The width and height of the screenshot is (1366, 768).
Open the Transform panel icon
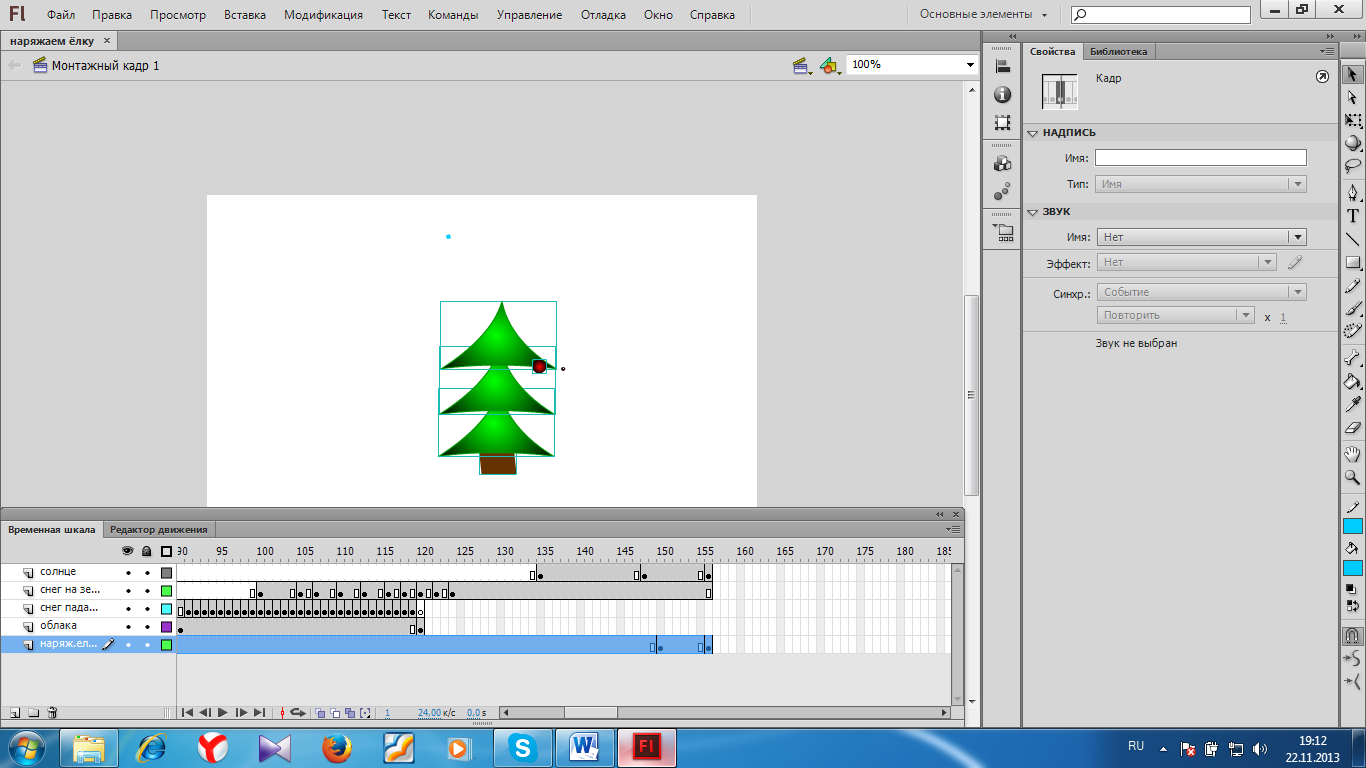pos(1002,123)
